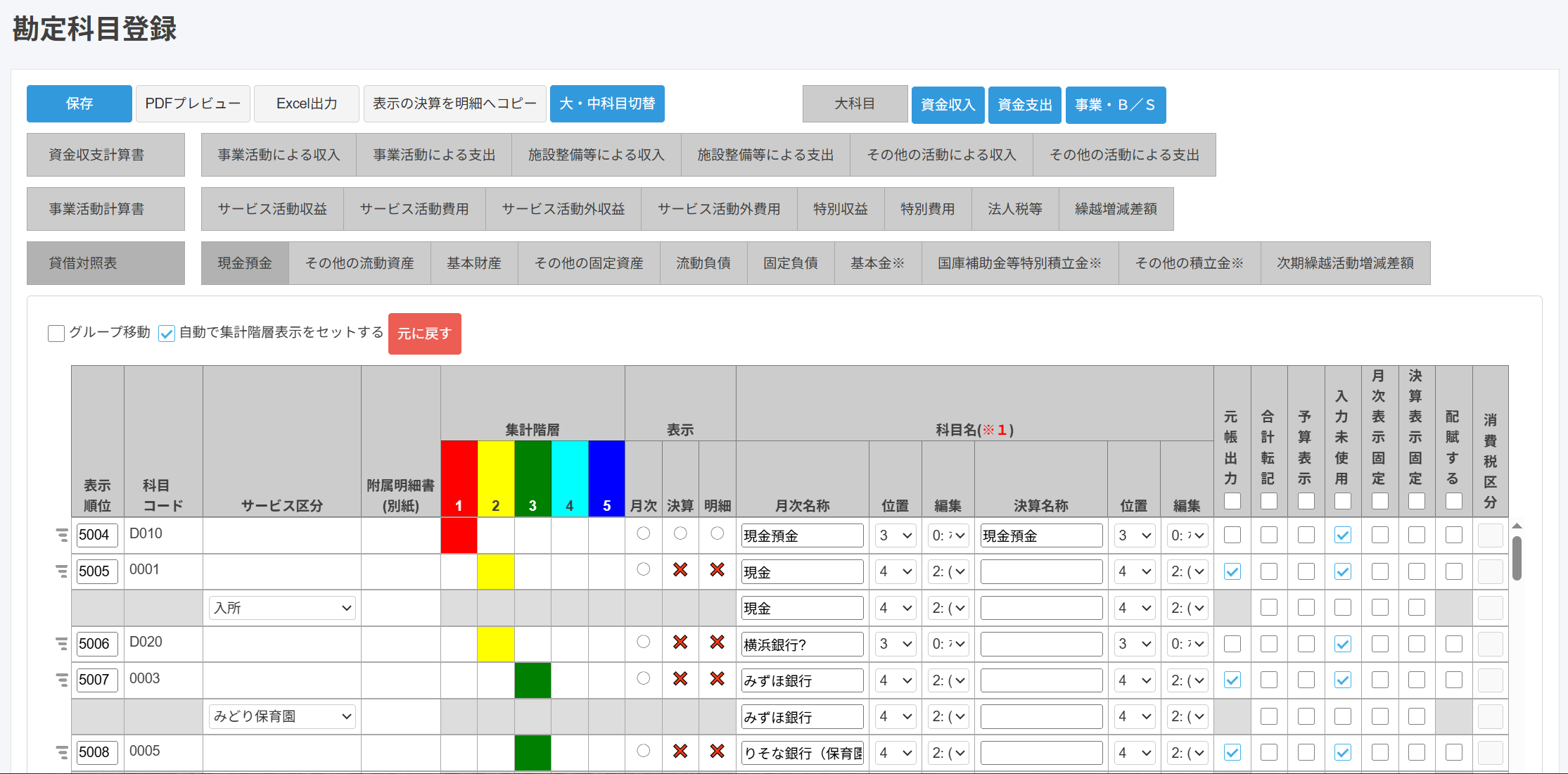Image resolution: width=1568 pixels, height=774 pixels.
Task: Click drag handle icon for row 5005
Action: point(62,571)
